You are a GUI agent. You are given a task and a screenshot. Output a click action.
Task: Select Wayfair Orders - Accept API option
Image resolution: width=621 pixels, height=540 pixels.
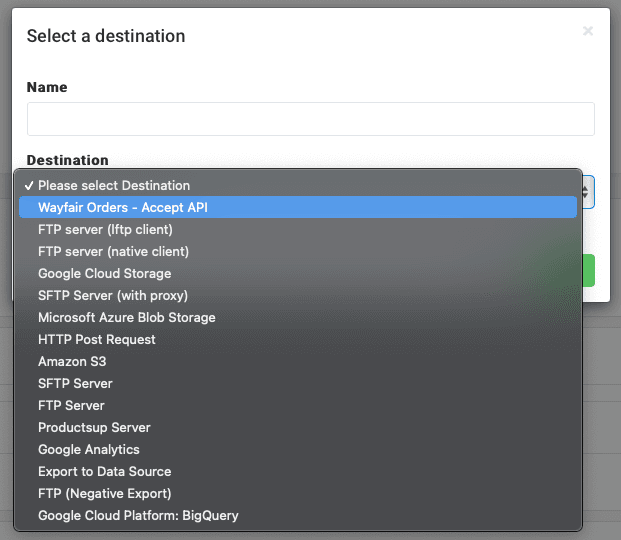click(123, 207)
